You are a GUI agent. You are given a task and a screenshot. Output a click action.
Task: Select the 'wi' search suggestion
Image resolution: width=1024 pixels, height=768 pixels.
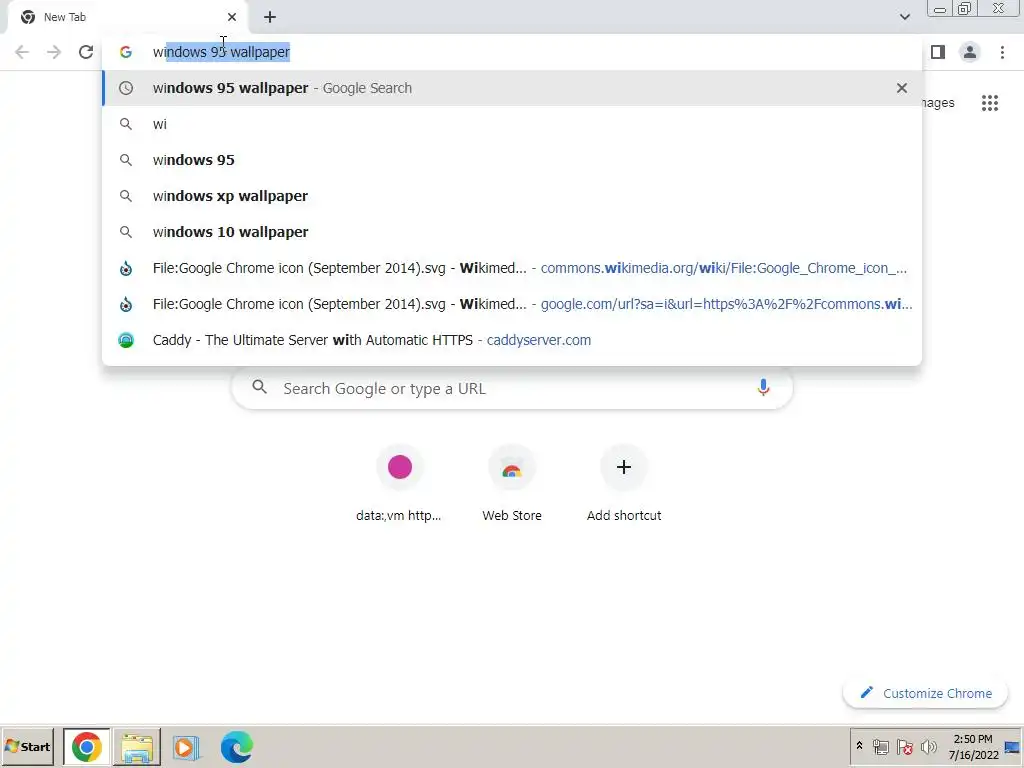[512, 124]
